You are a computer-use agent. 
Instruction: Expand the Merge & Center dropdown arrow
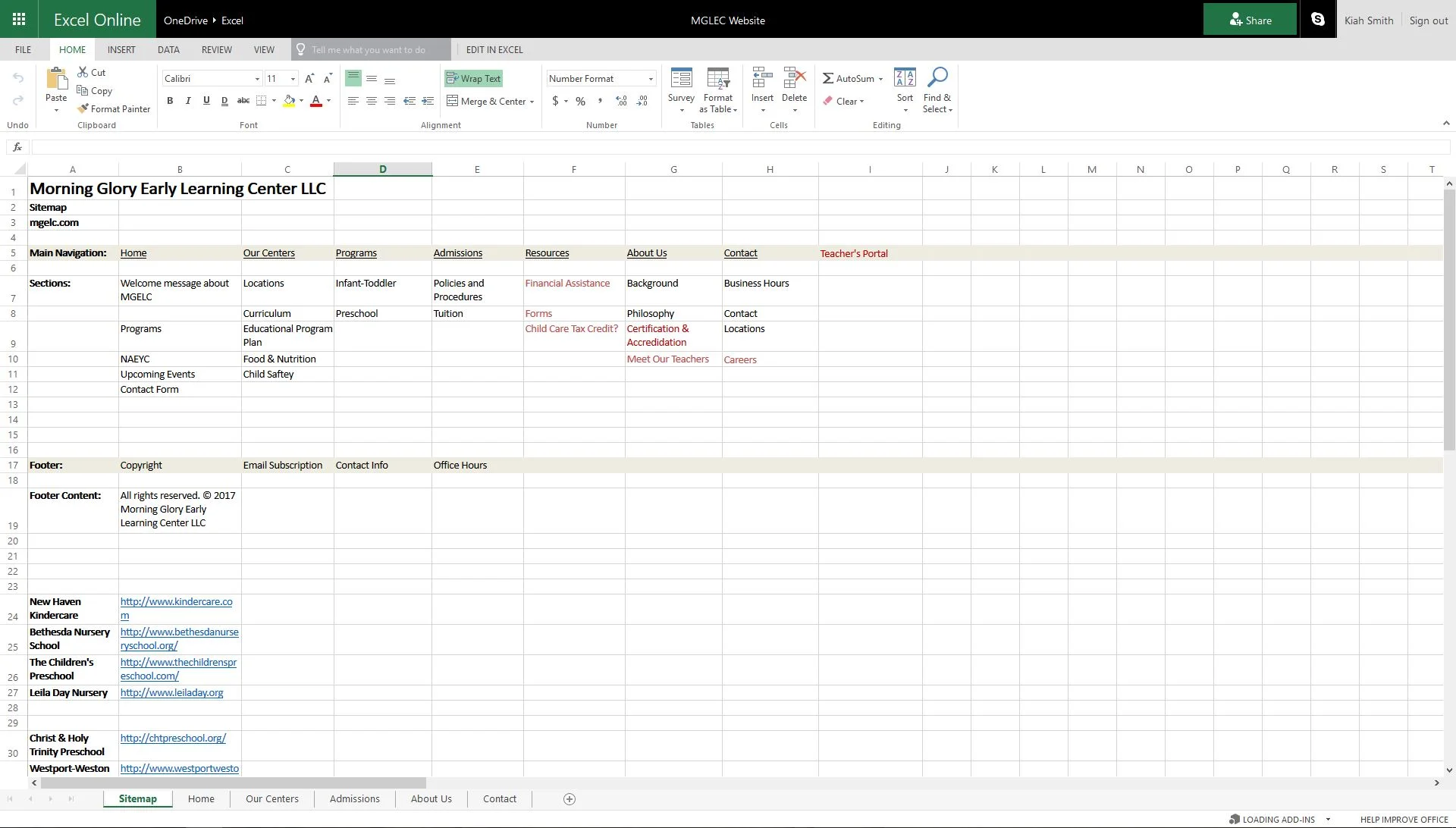click(532, 102)
